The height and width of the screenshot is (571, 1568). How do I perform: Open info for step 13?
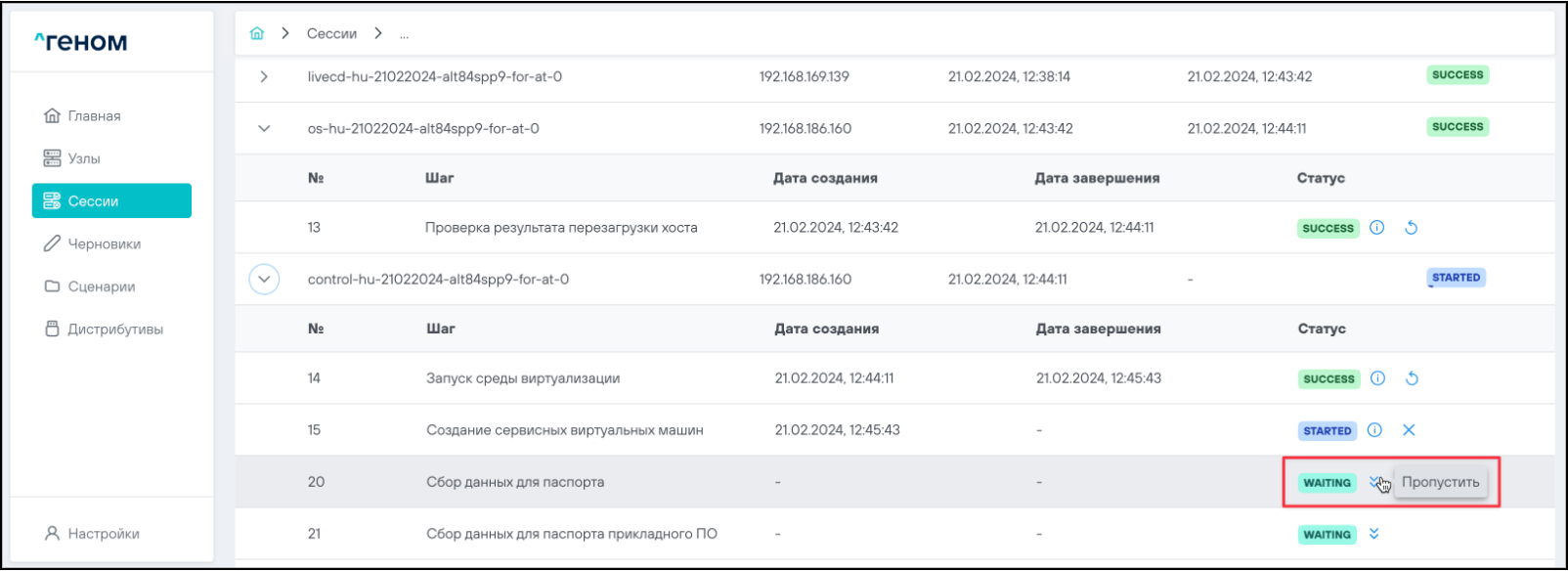1376,228
